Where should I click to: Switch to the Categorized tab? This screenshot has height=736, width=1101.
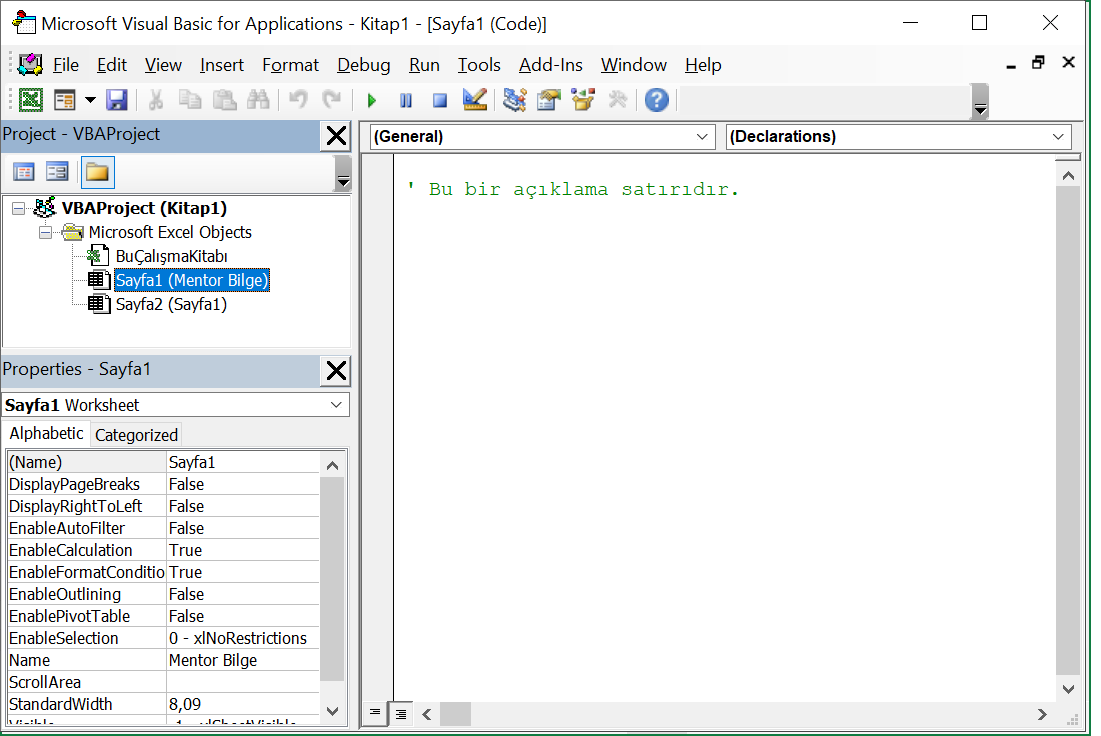(x=136, y=435)
